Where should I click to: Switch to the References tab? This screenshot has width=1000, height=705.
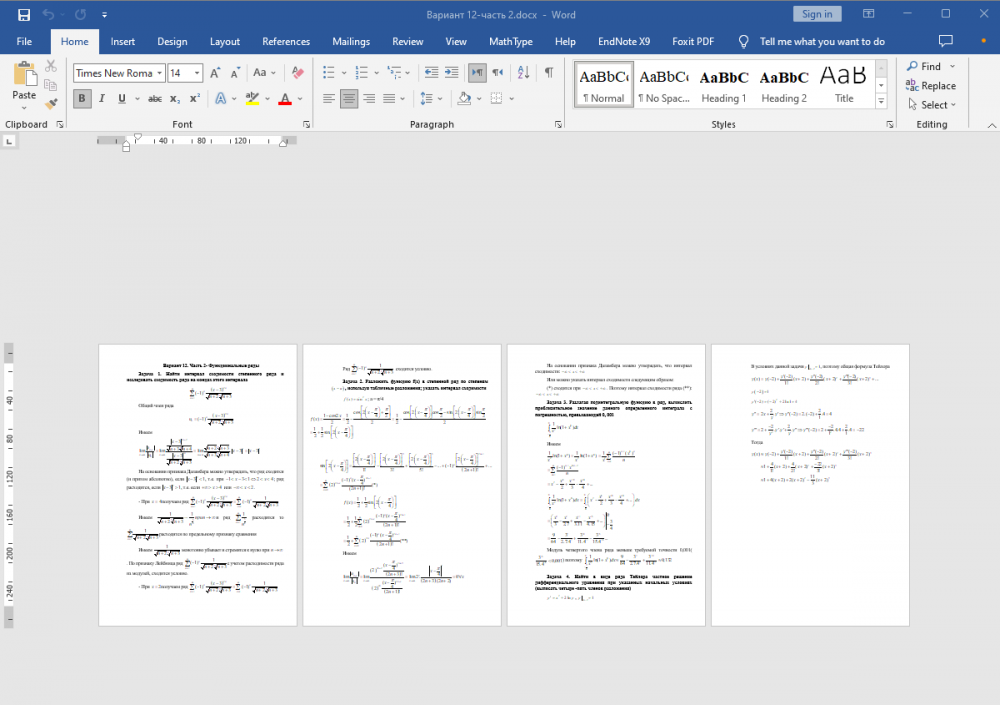tap(286, 41)
